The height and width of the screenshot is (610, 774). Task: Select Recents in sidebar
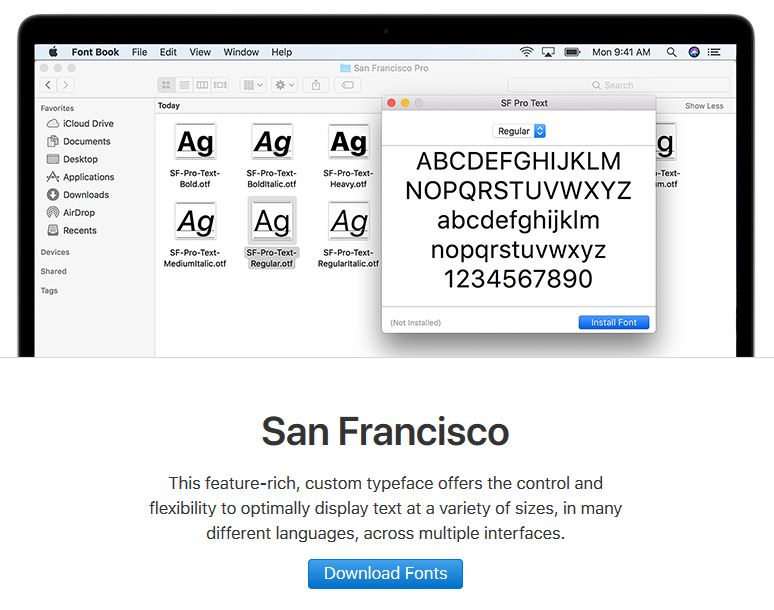pyautogui.click(x=72, y=230)
